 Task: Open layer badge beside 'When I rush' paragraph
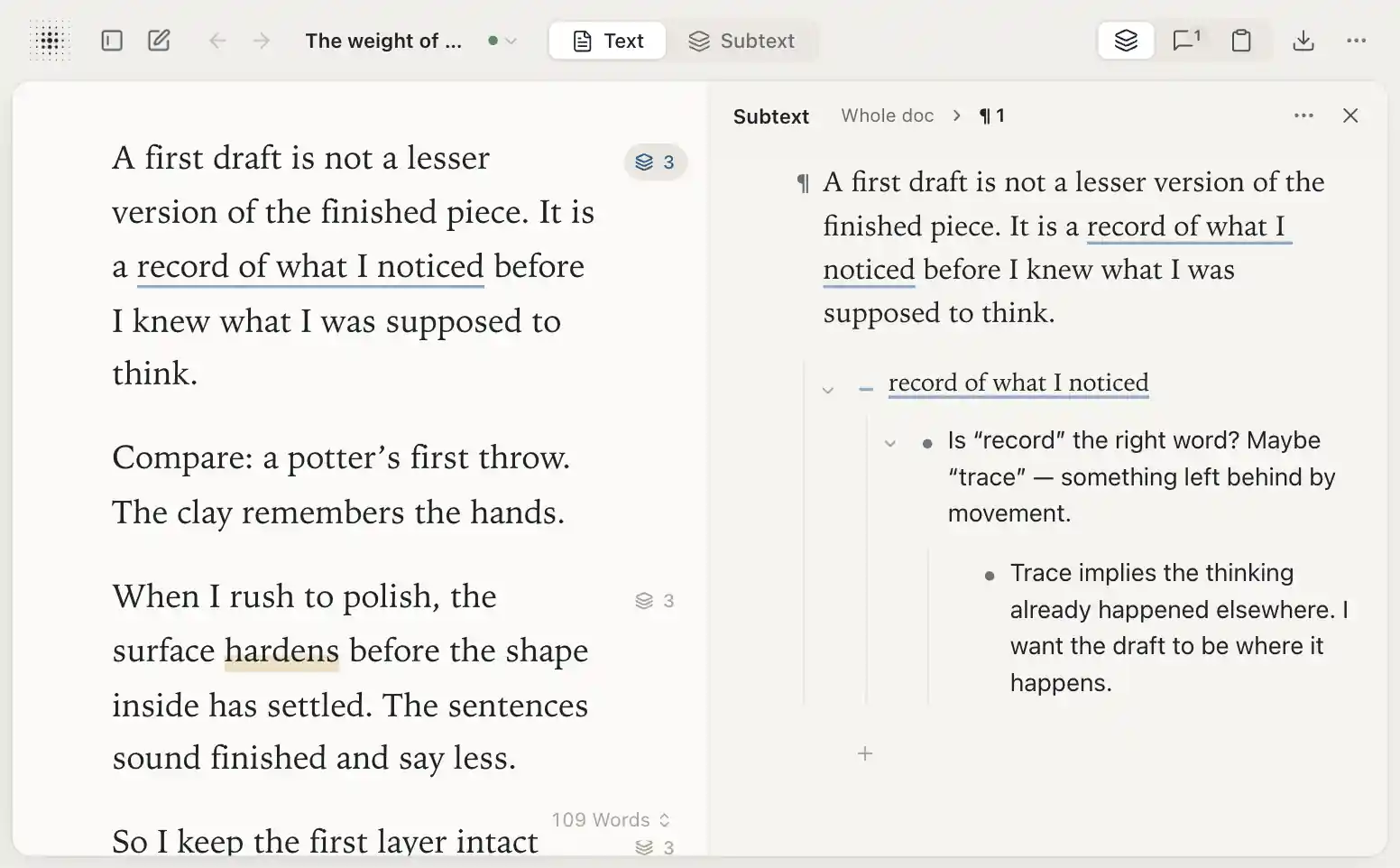[x=655, y=601]
